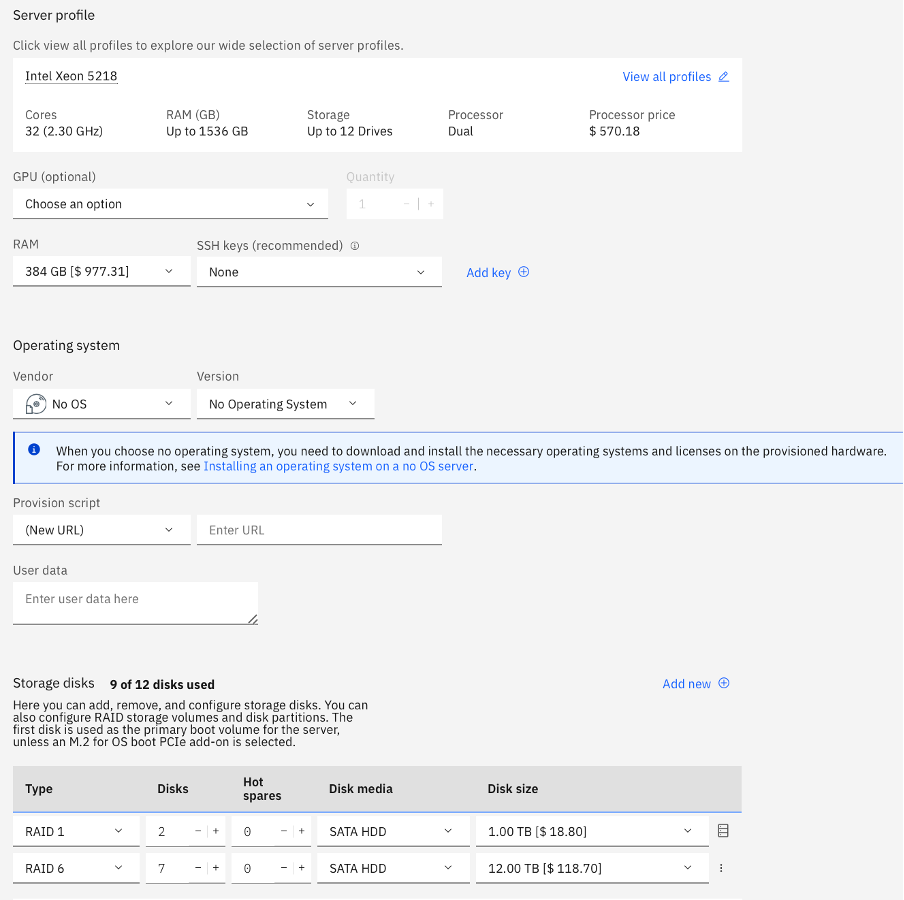Increment the RAID 1 disks count
904x900 pixels.
point(216,830)
